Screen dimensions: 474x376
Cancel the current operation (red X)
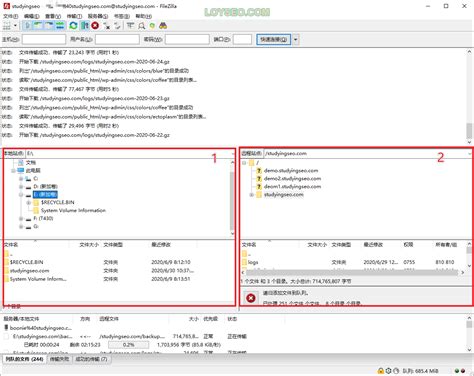[95, 26]
